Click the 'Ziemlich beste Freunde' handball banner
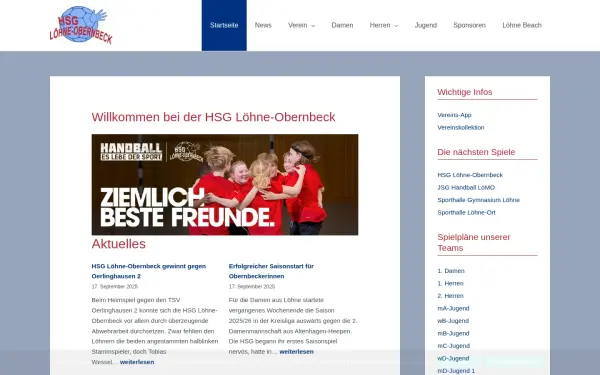The height and width of the screenshot is (375, 600). (225, 184)
